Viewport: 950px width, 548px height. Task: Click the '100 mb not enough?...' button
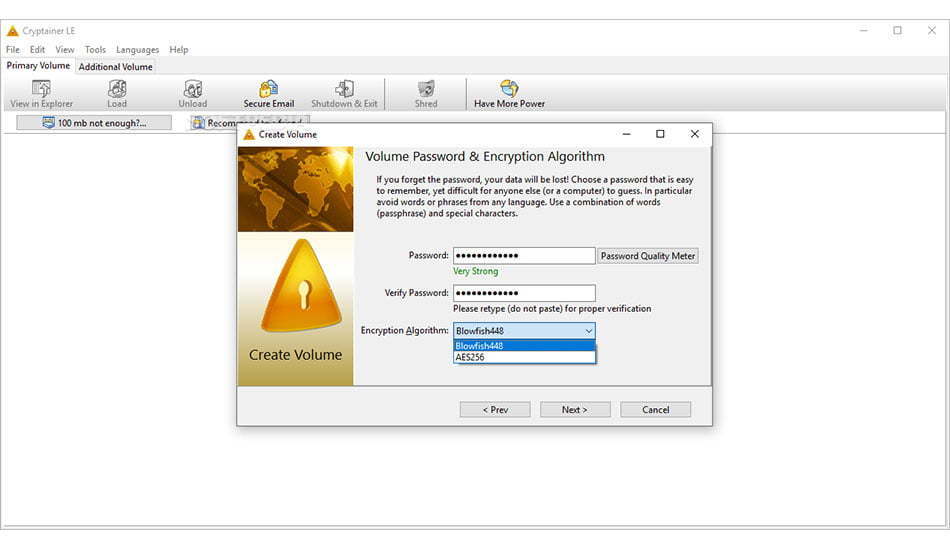[94, 123]
